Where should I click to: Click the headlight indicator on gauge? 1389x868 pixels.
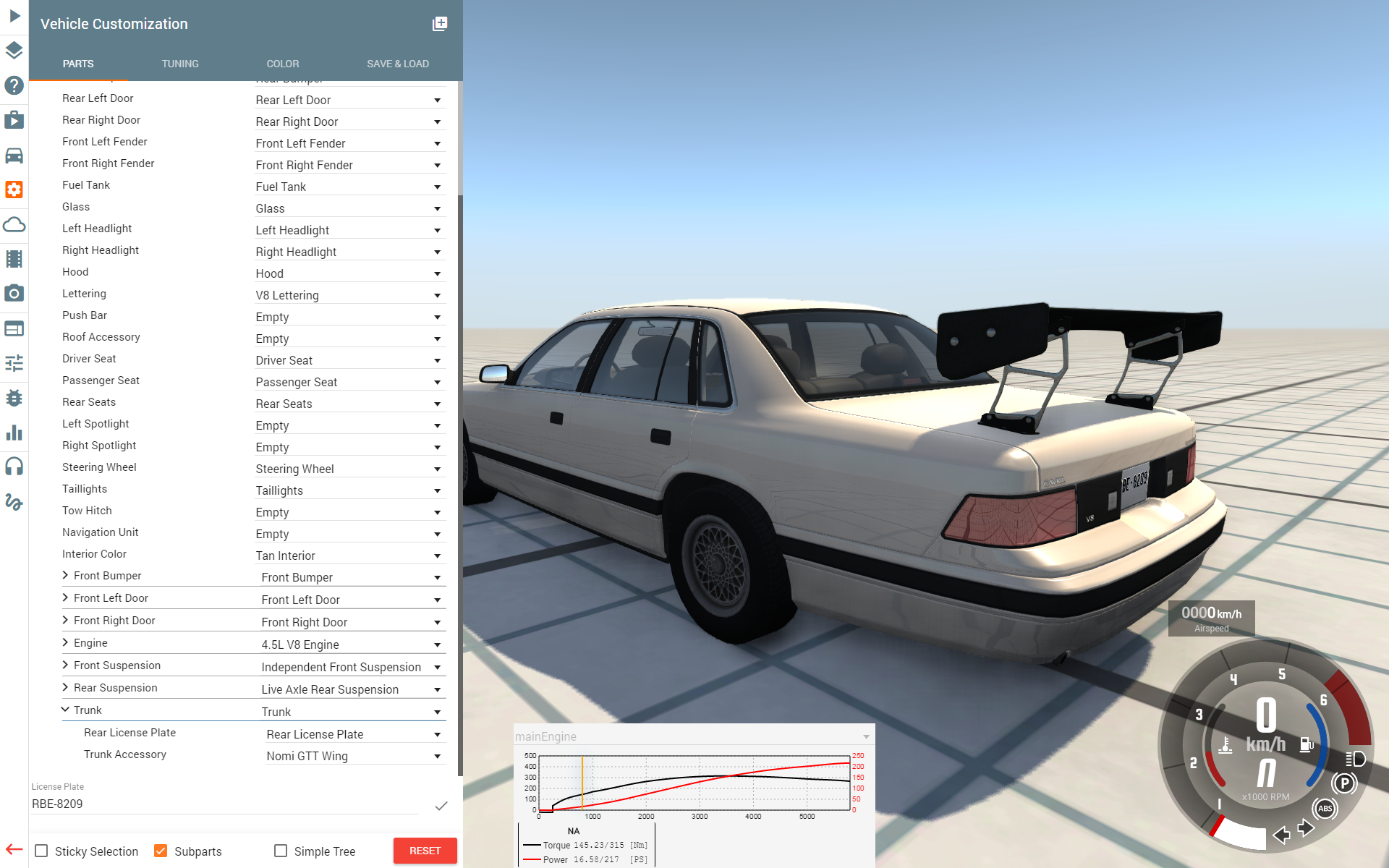tap(1356, 759)
